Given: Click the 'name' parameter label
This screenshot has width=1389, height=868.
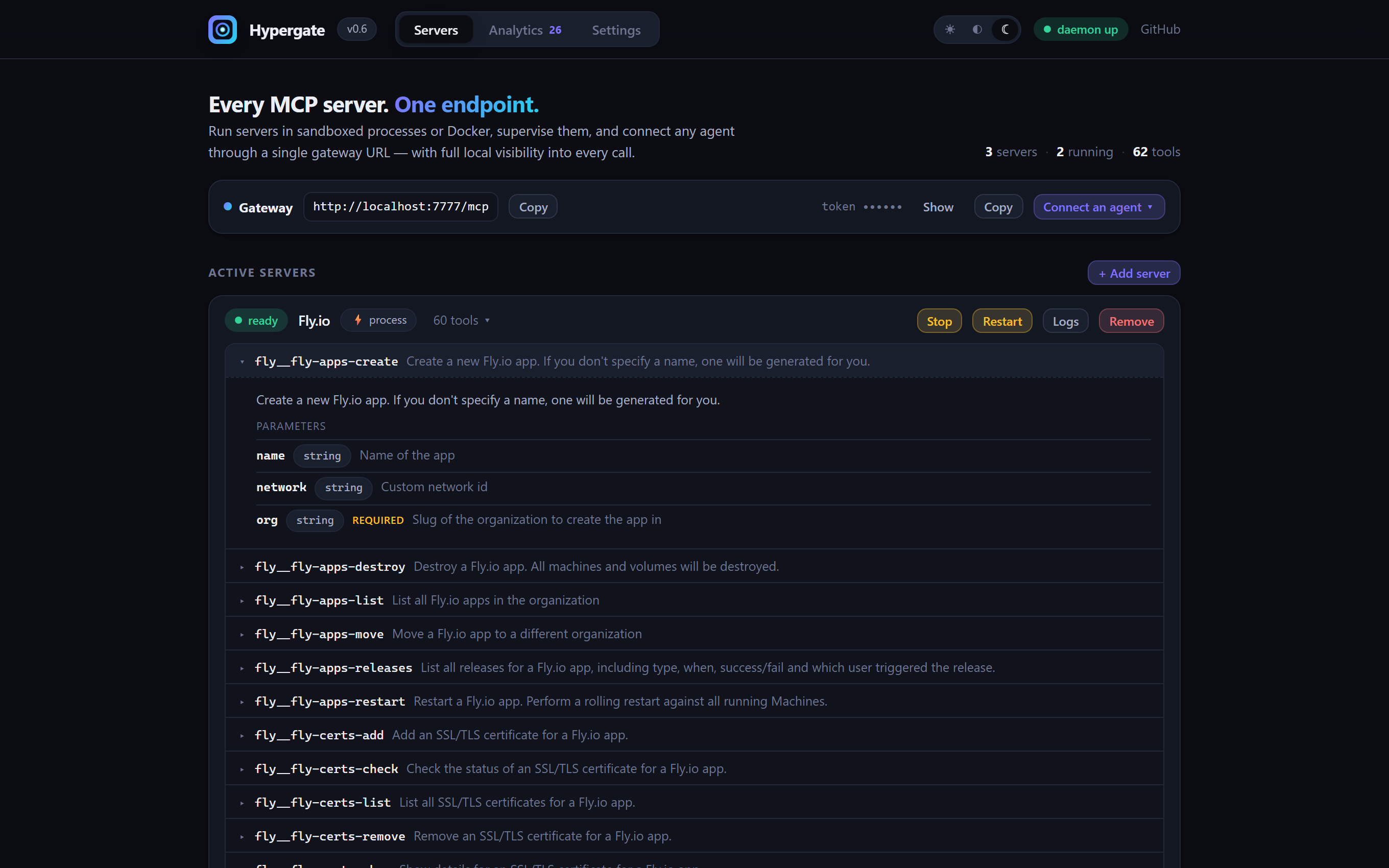Looking at the screenshot, I should (x=270, y=456).
